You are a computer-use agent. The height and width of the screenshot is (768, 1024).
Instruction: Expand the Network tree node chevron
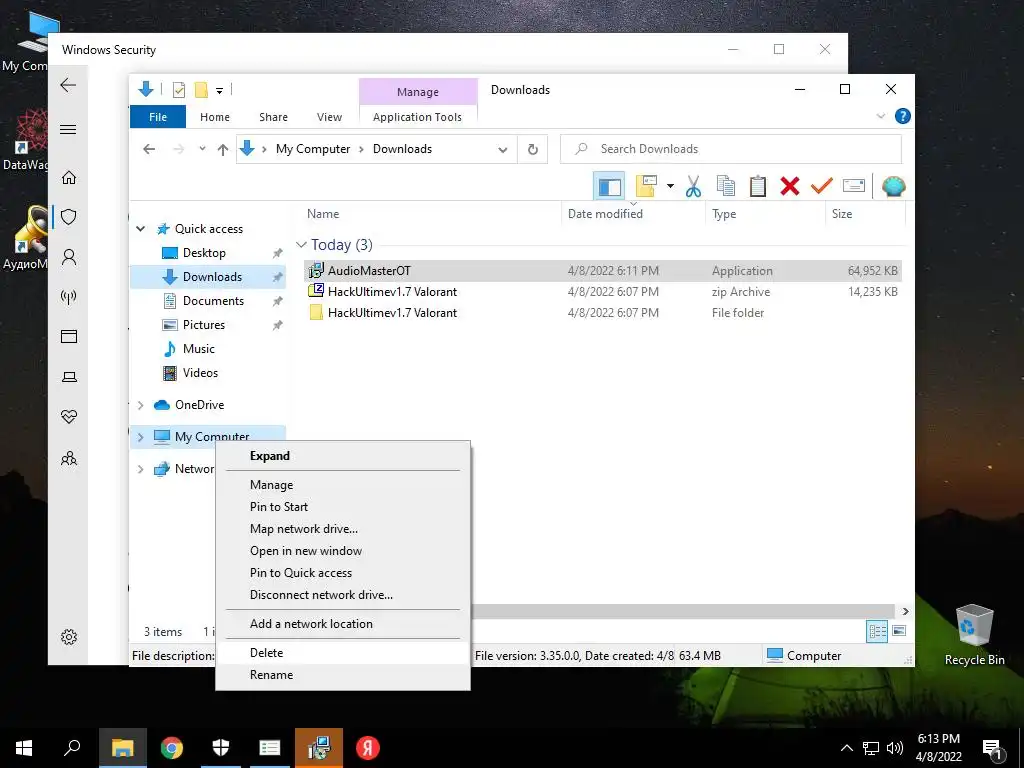pyautogui.click(x=140, y=469)
